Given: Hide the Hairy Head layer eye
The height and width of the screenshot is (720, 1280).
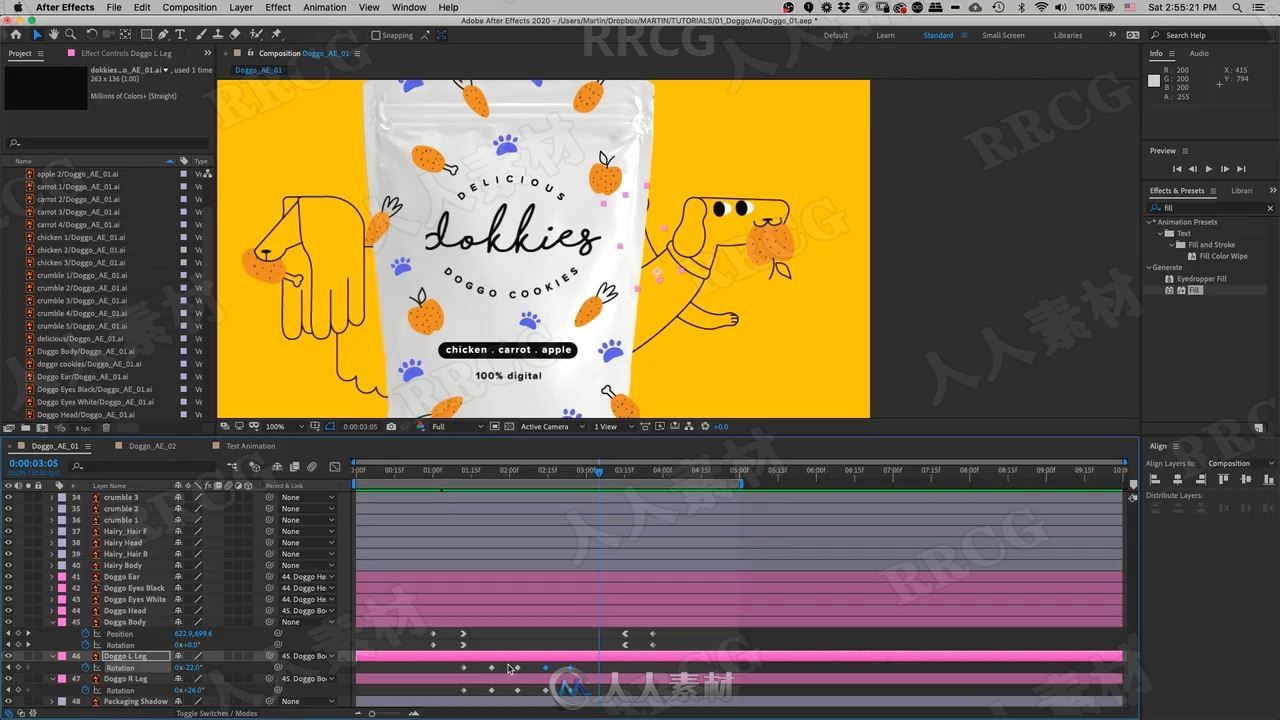Looking at the screenshot, I should pos(9,542).
